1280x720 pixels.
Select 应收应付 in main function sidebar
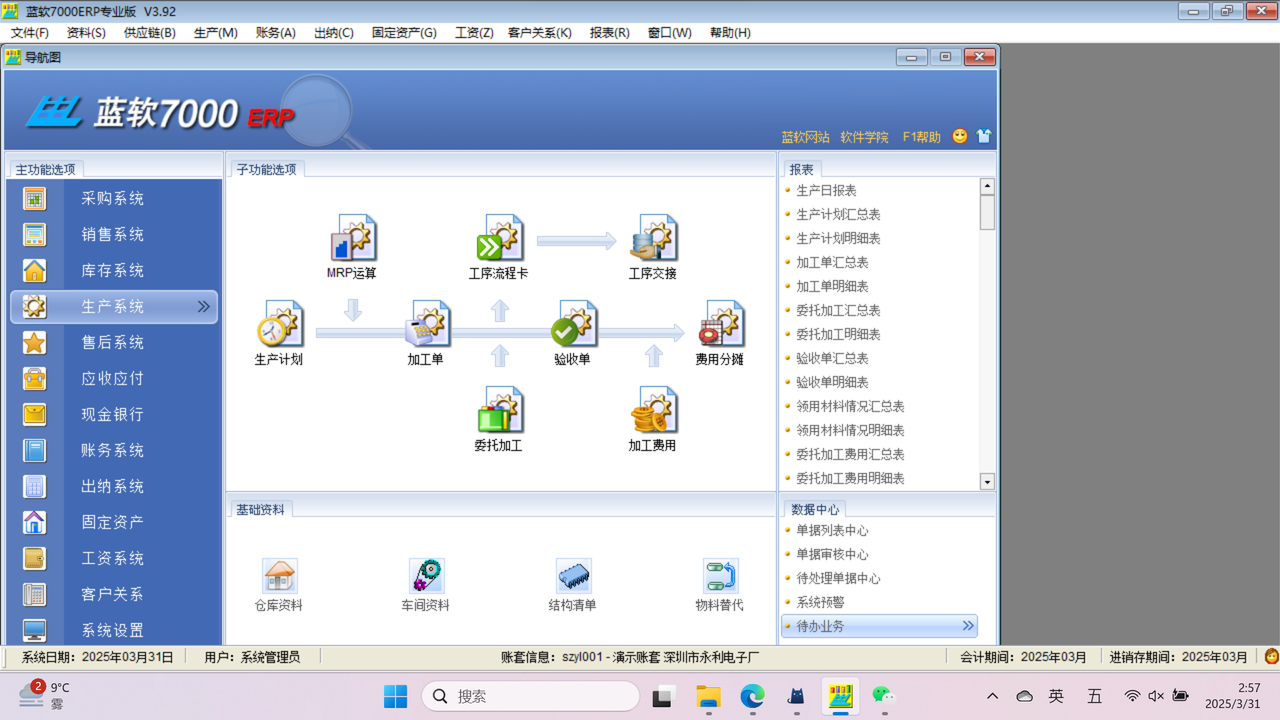point(114,379)
